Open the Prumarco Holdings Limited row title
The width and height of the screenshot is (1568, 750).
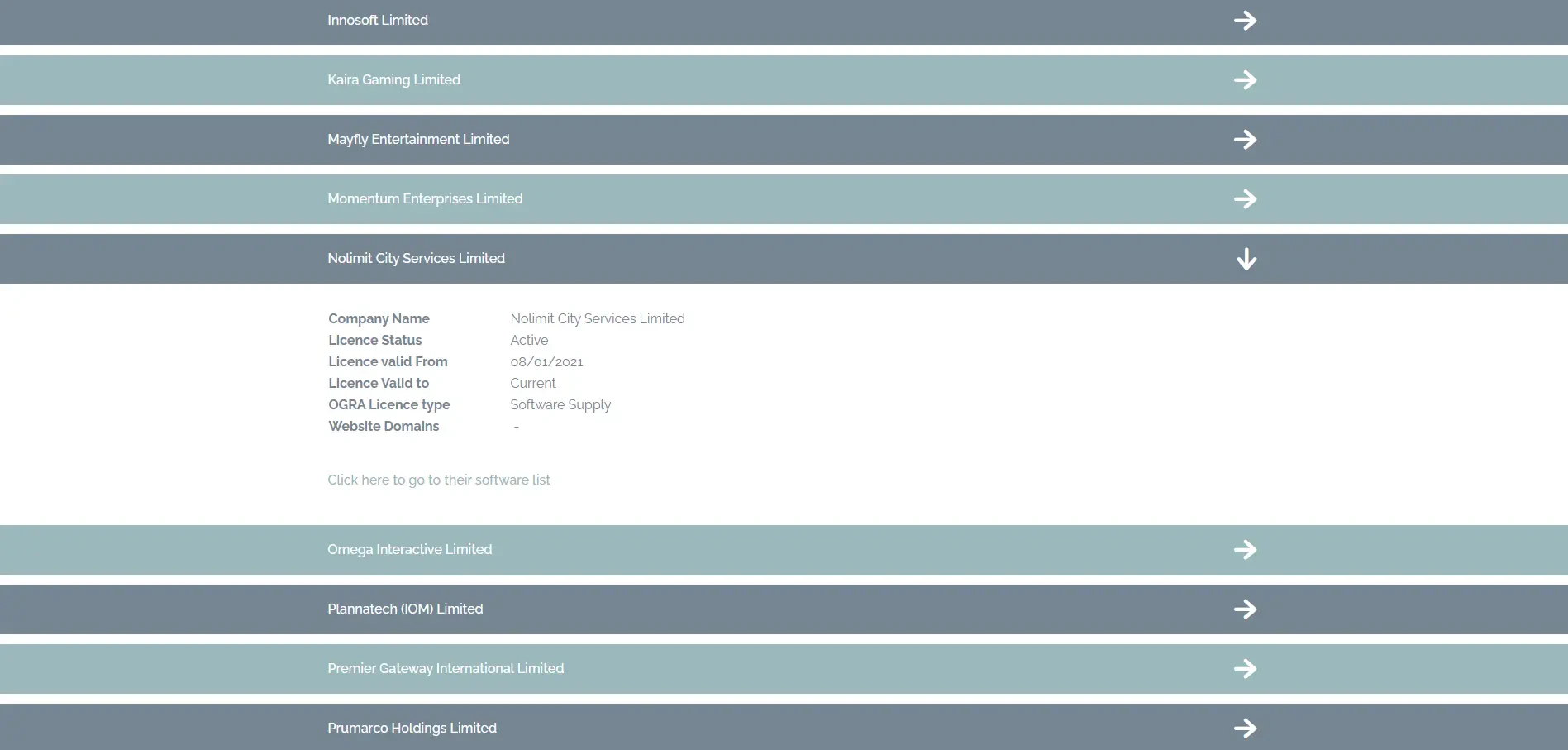click(x=412, y=729)
